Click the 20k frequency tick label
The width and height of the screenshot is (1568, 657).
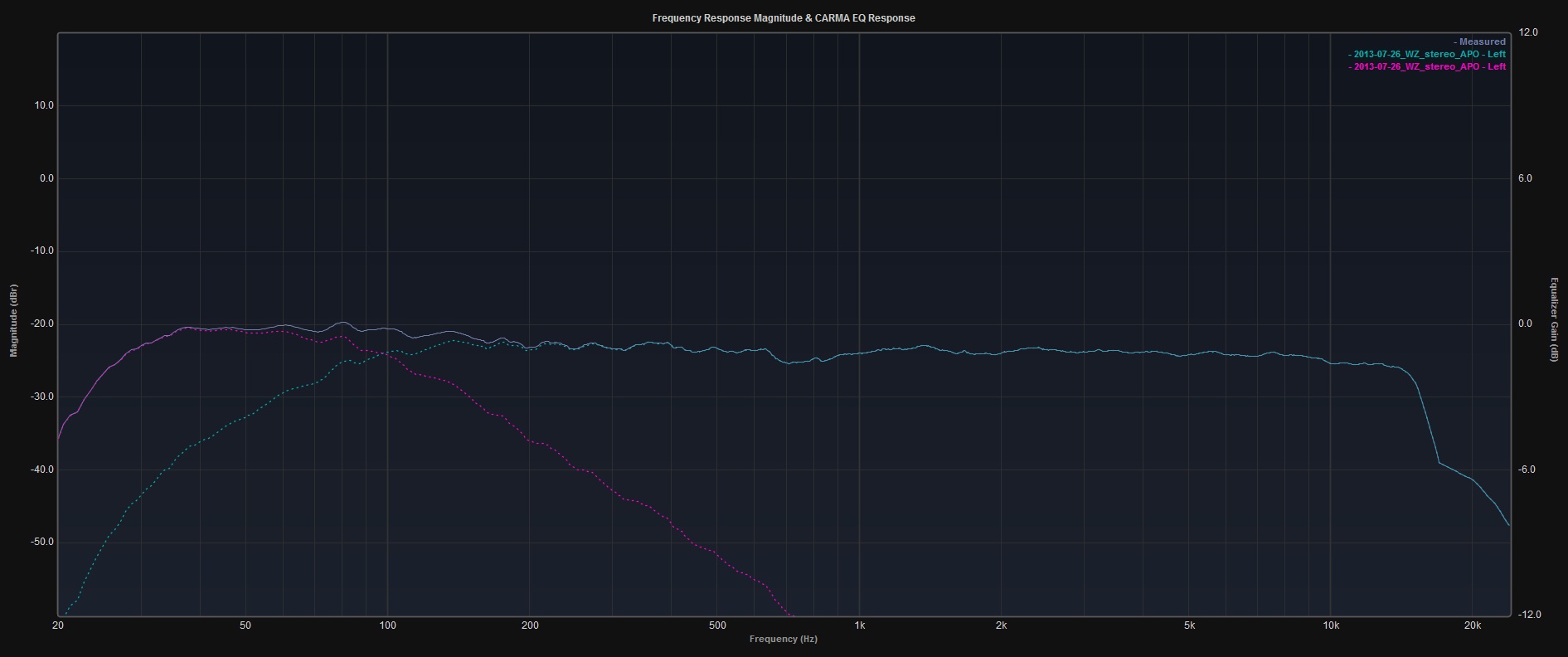[x=1472, y=625]
